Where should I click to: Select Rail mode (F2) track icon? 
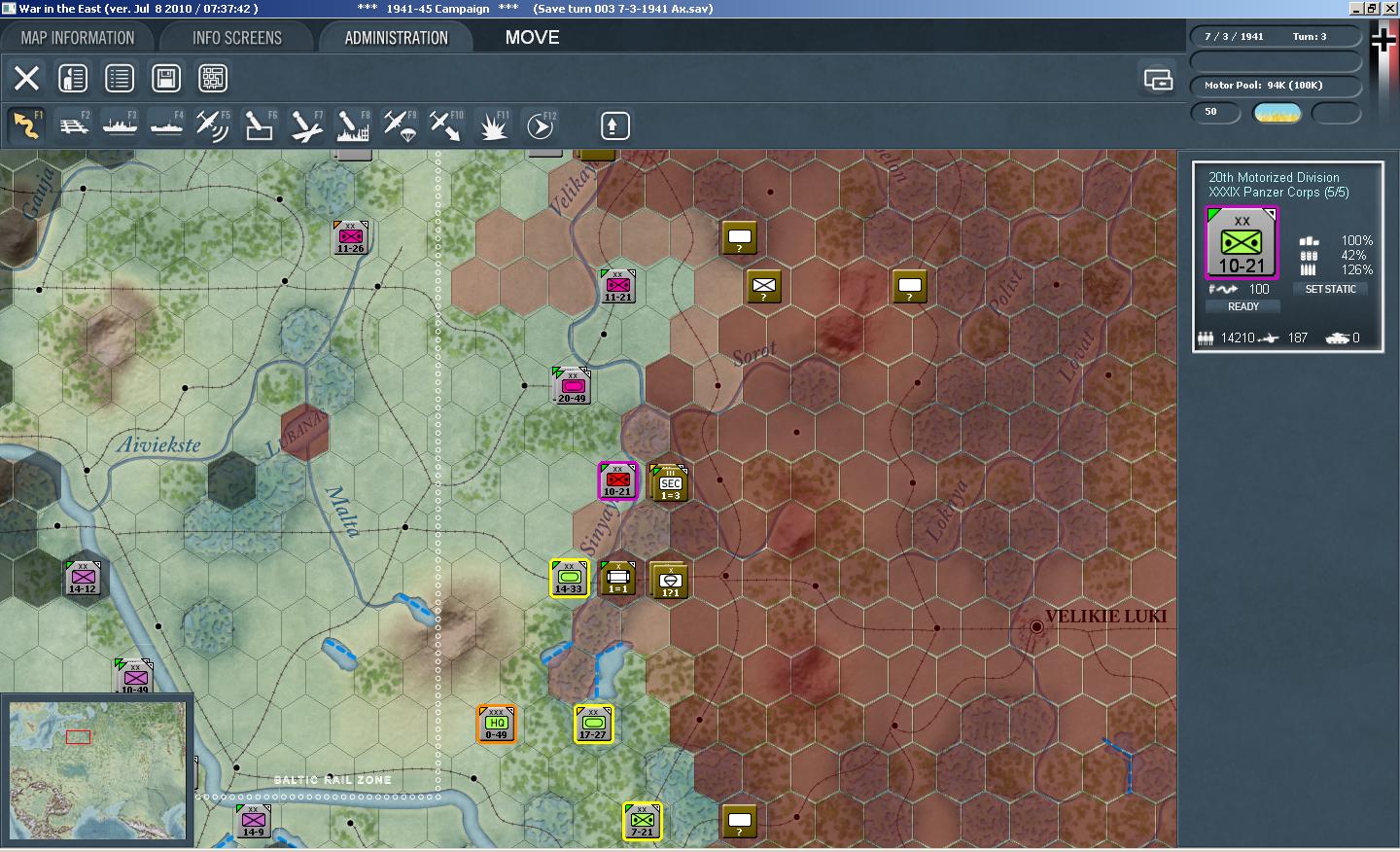tap(73, 125)
